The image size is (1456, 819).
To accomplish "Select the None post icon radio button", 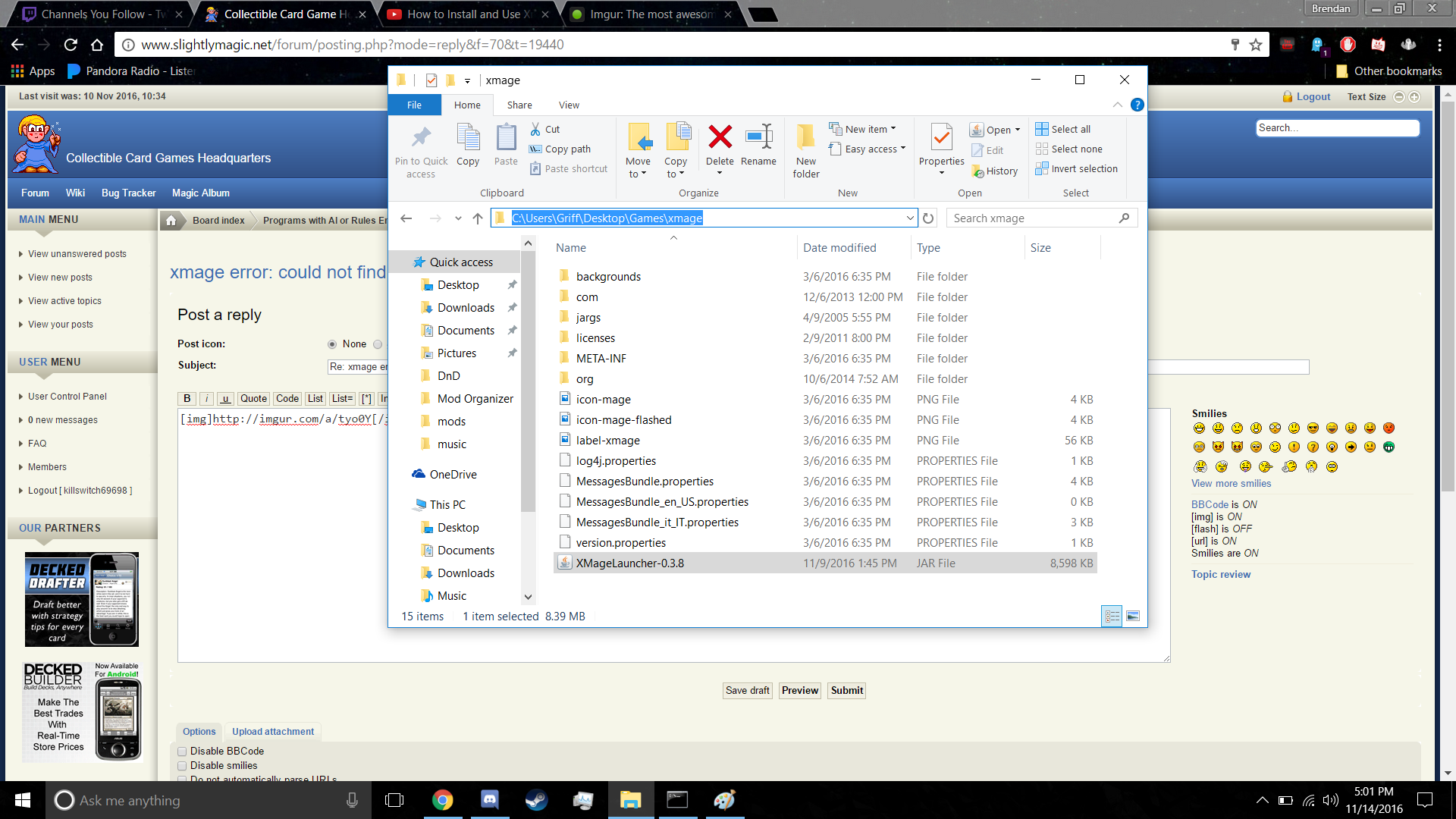I will click(x=332, y=344).
